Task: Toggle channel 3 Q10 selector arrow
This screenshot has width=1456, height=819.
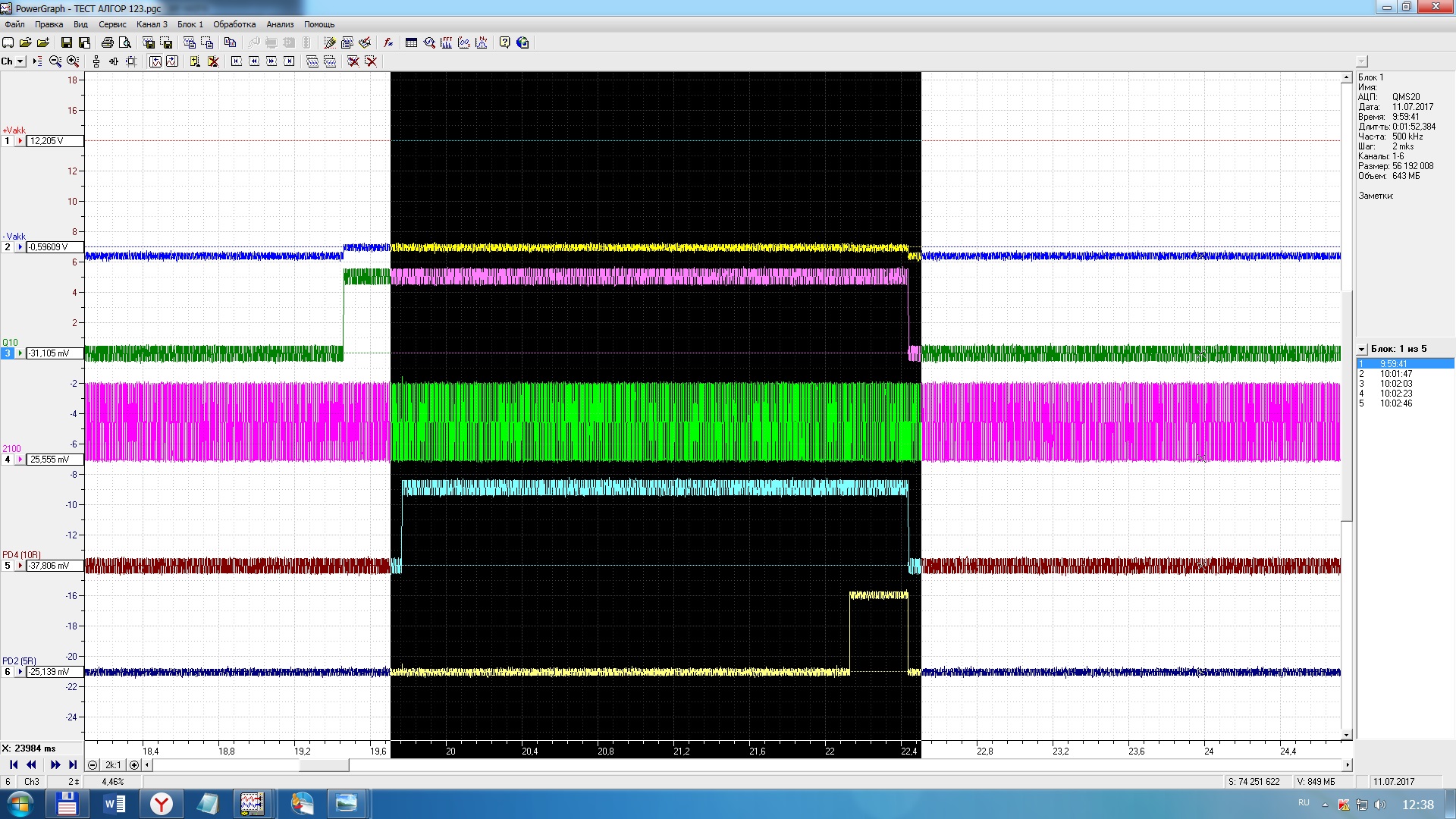Action: coord(20,353)
